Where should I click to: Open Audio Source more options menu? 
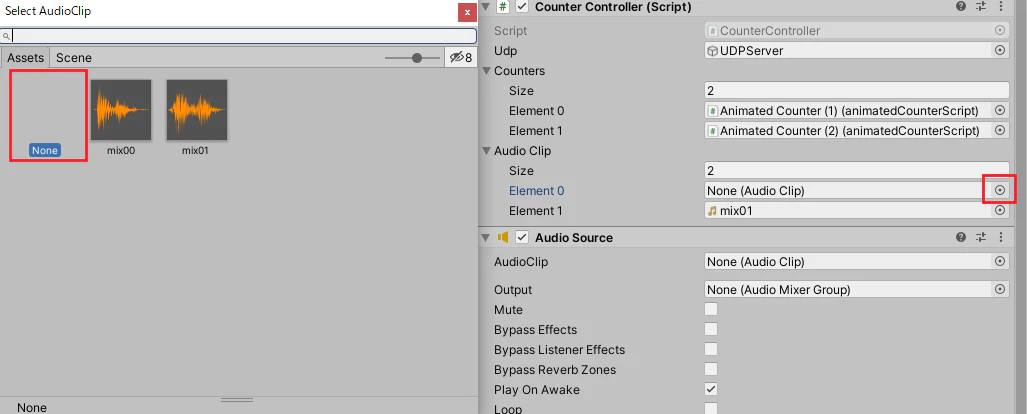1000,237
